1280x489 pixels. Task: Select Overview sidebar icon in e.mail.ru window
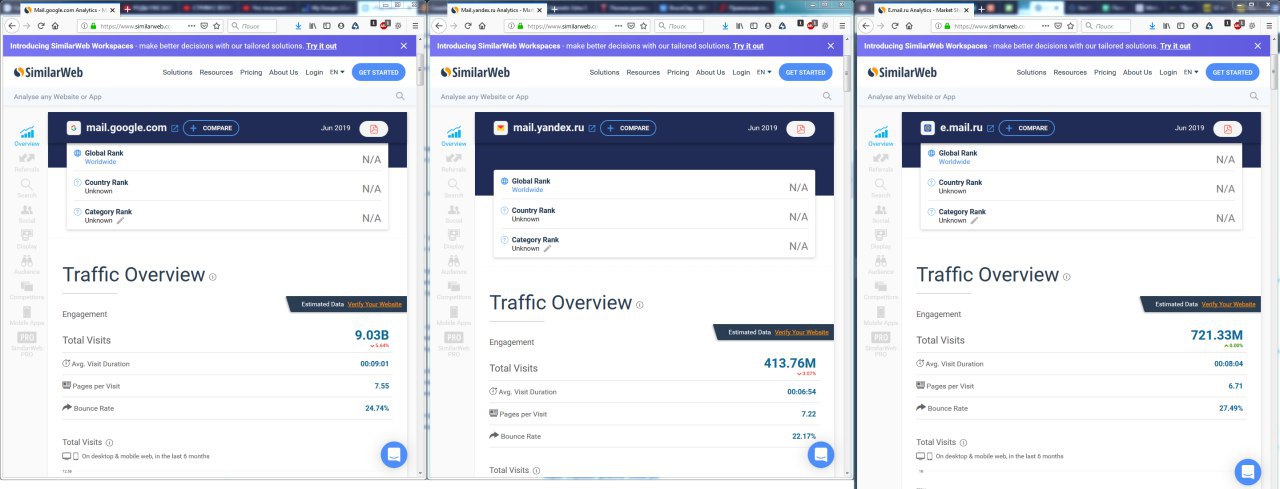[881, 136]
